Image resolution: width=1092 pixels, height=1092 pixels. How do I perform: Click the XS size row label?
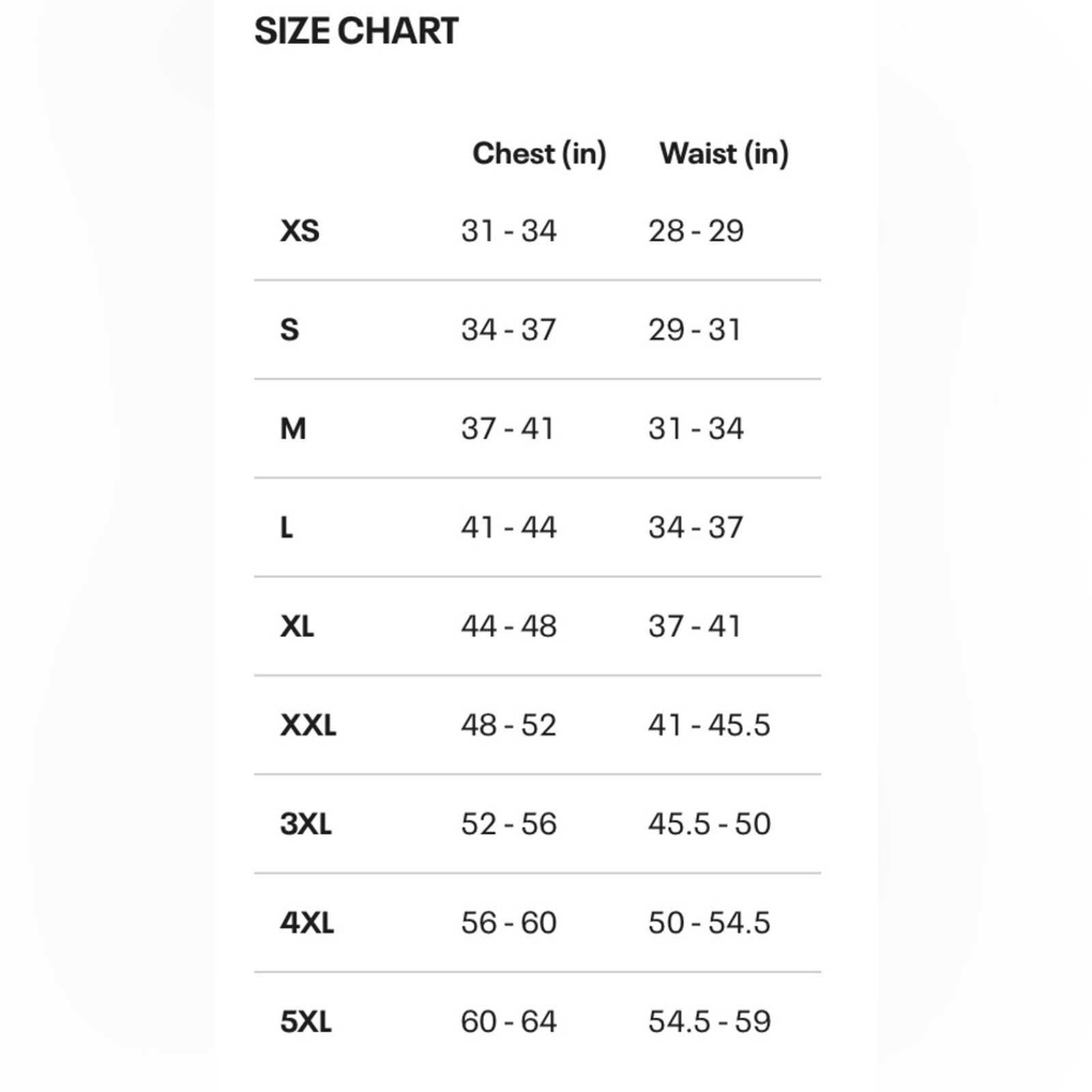tap(300, 231)
